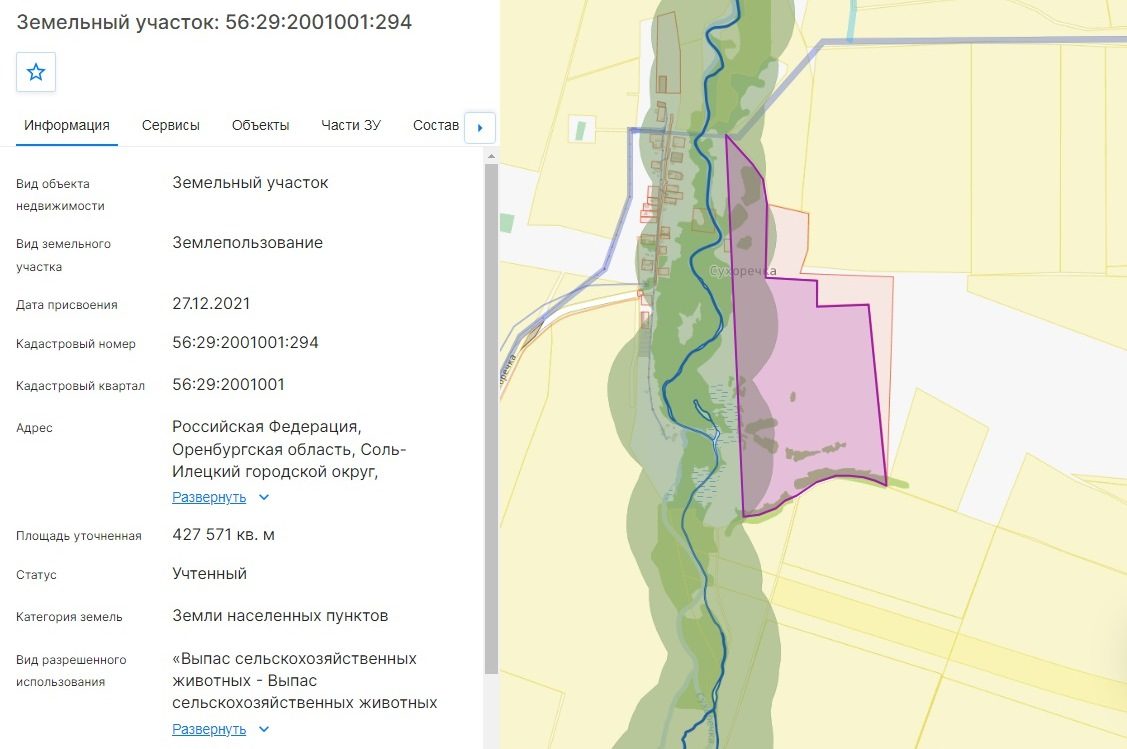Expand permitted use with its chevron
Image resolution: width=1127 pixels, height=749 pixels.
[264, 729]
